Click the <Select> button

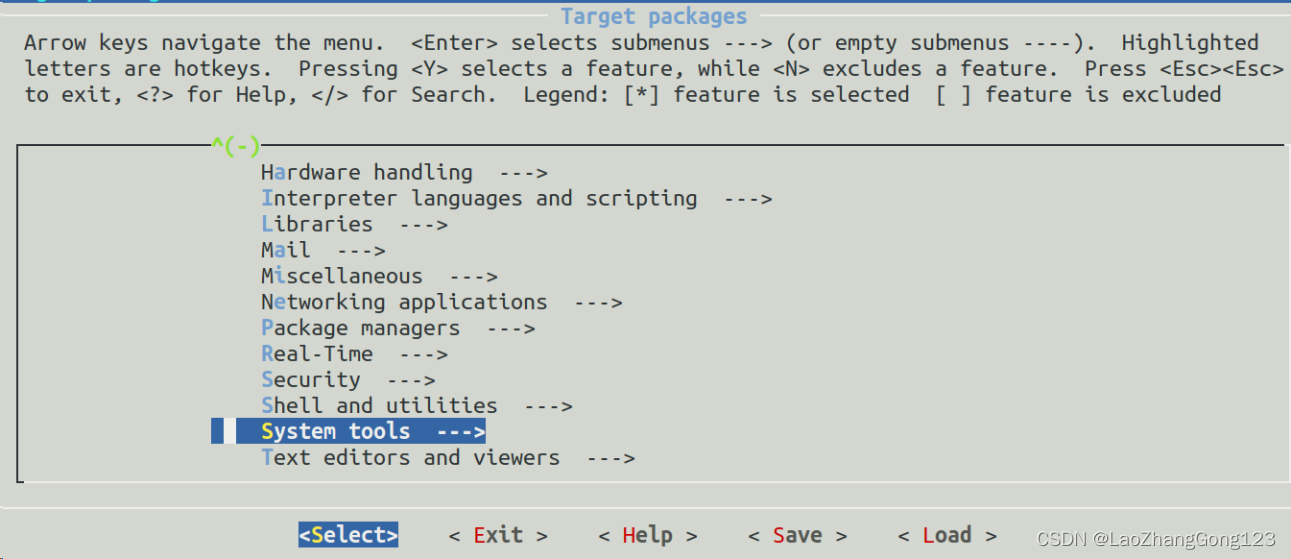pos(348,535)
